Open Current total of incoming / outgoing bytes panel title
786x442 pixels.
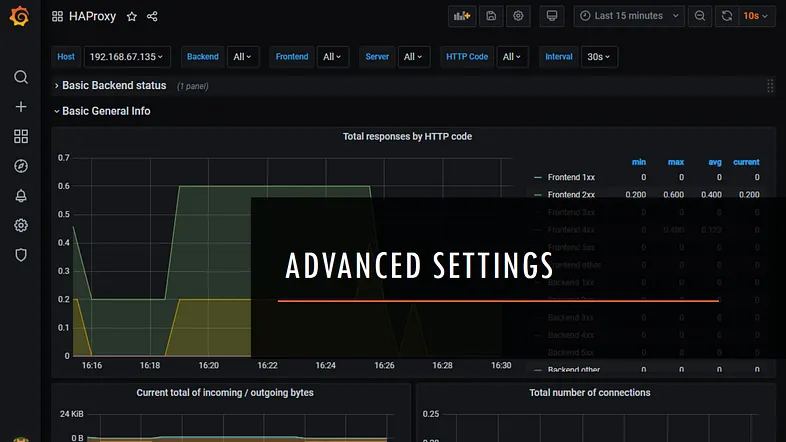[225, 392]
